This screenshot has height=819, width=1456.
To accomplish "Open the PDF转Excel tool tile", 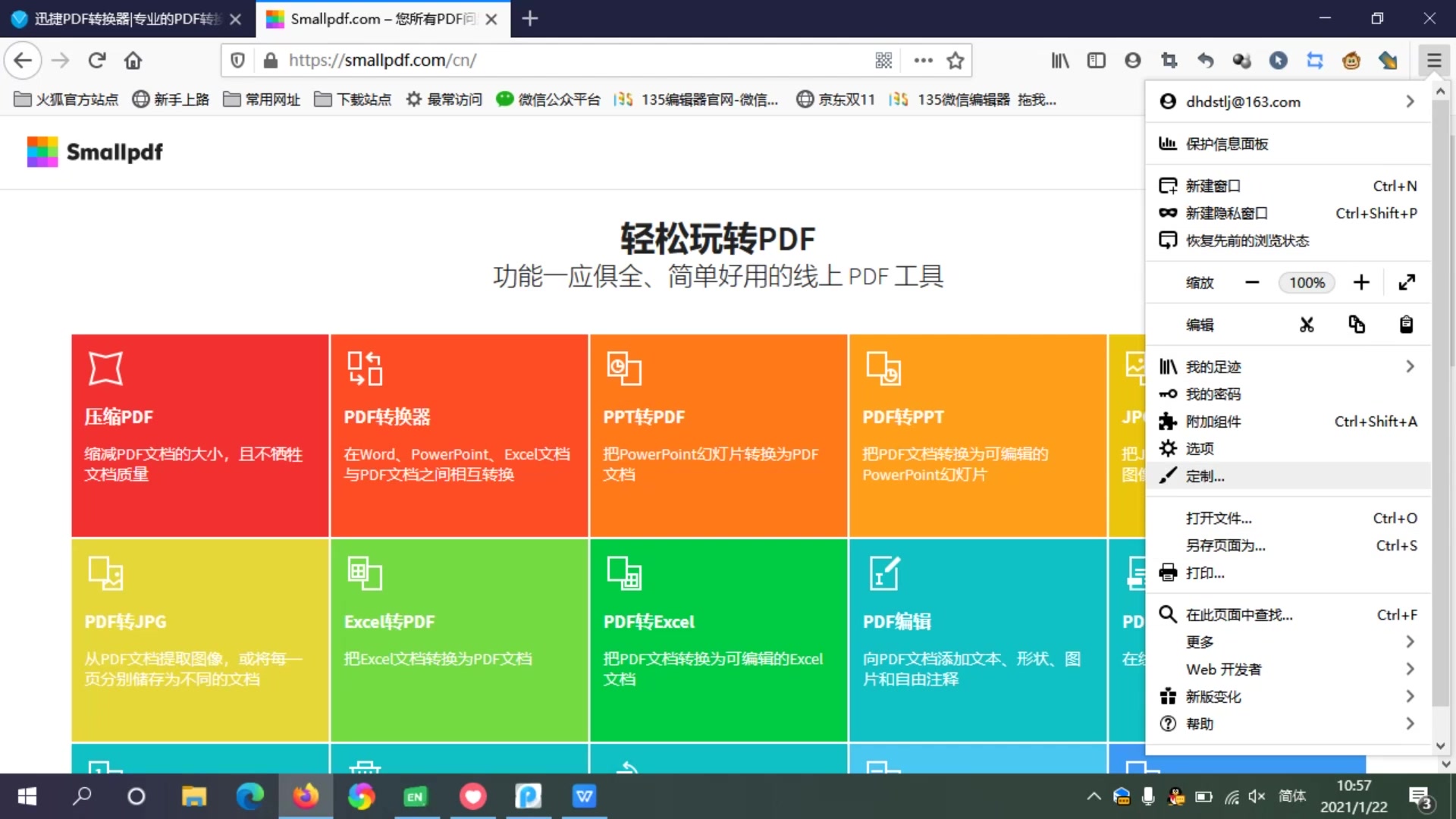I will click(718, 640).
